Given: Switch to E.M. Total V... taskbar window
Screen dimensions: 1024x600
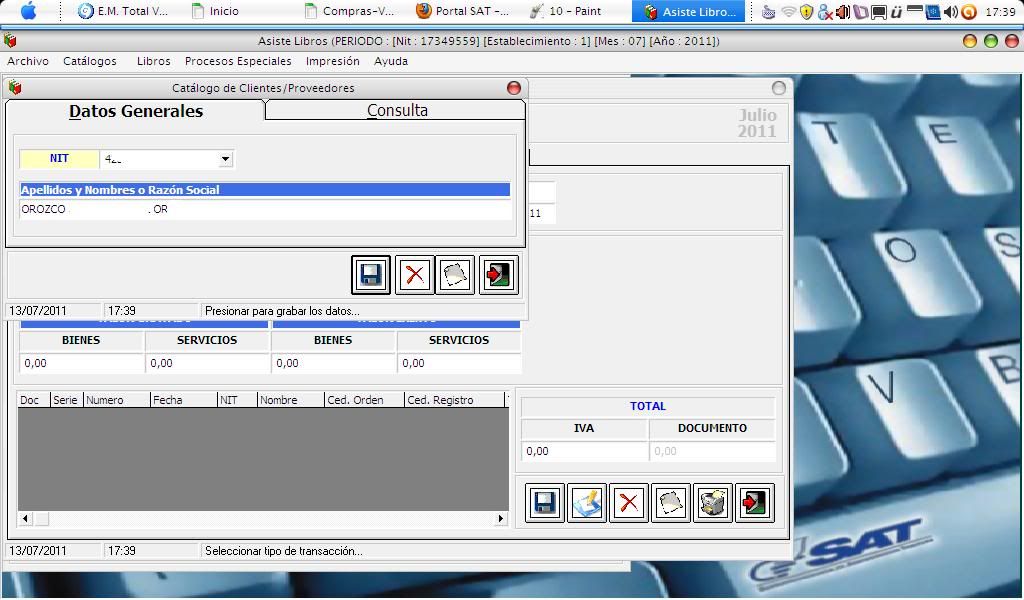Looking at the screenshot, I should tap(123, 11).
